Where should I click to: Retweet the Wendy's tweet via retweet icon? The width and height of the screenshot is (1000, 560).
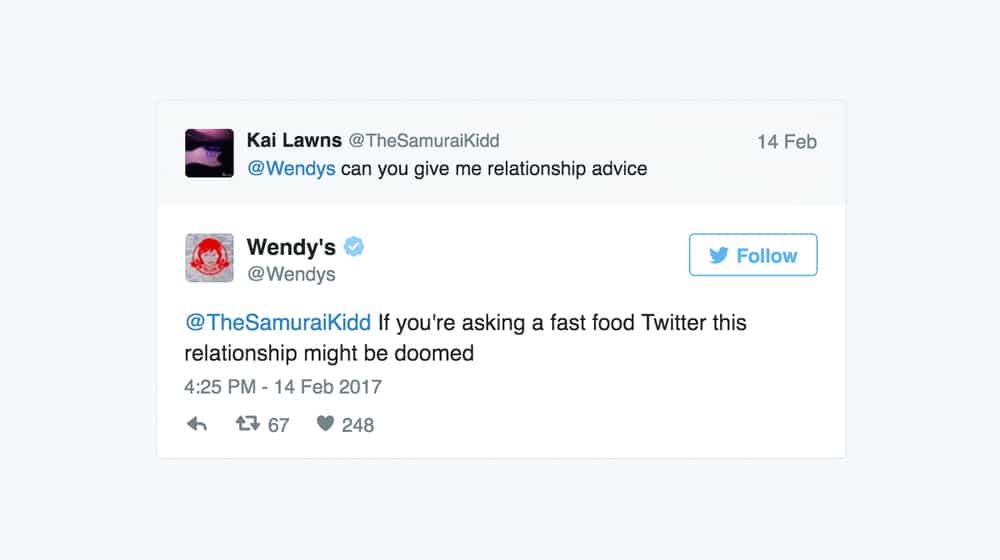[247, 424]
